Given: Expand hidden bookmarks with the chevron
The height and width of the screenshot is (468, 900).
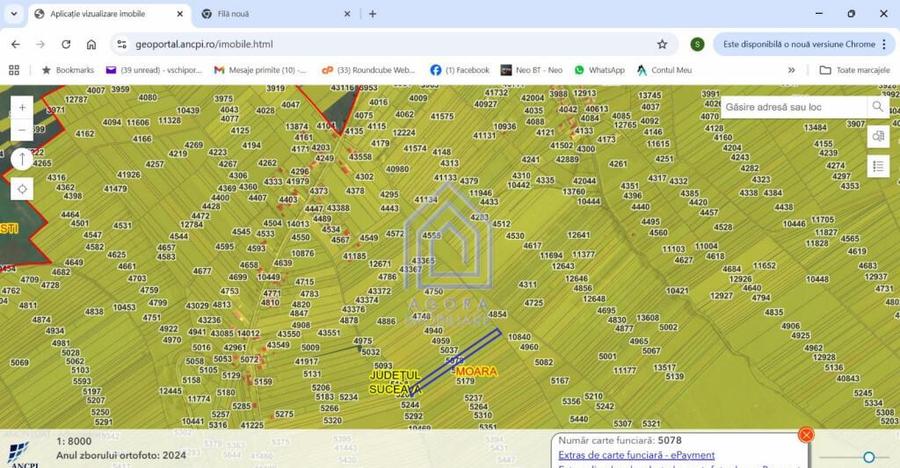Looking at the screenshot, I should tap(792, 70).
